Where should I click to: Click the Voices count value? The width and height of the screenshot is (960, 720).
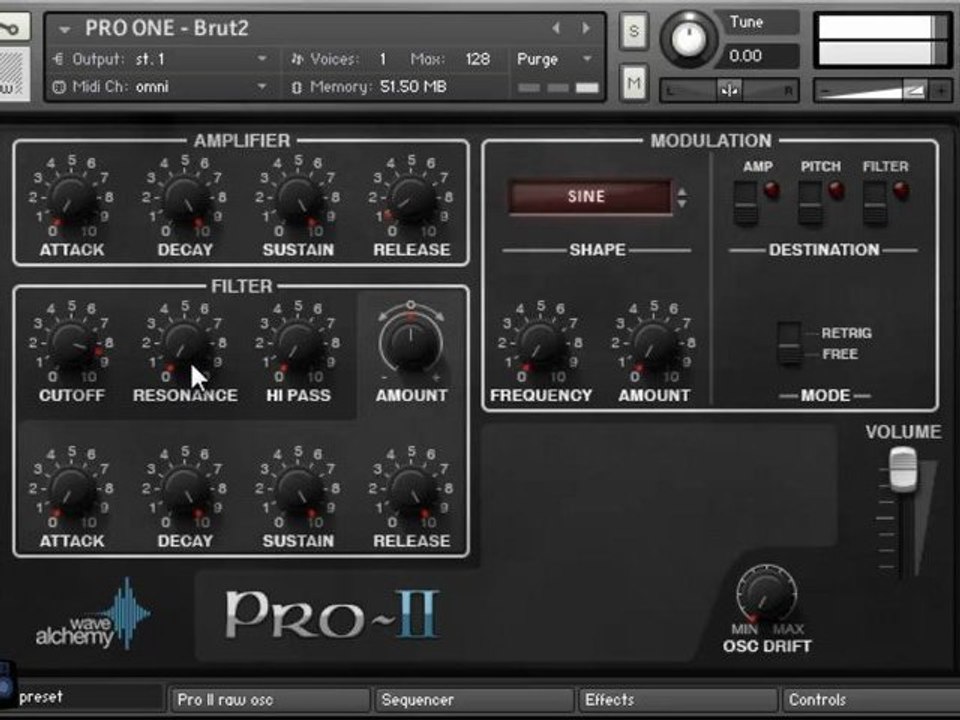[383, 59]
